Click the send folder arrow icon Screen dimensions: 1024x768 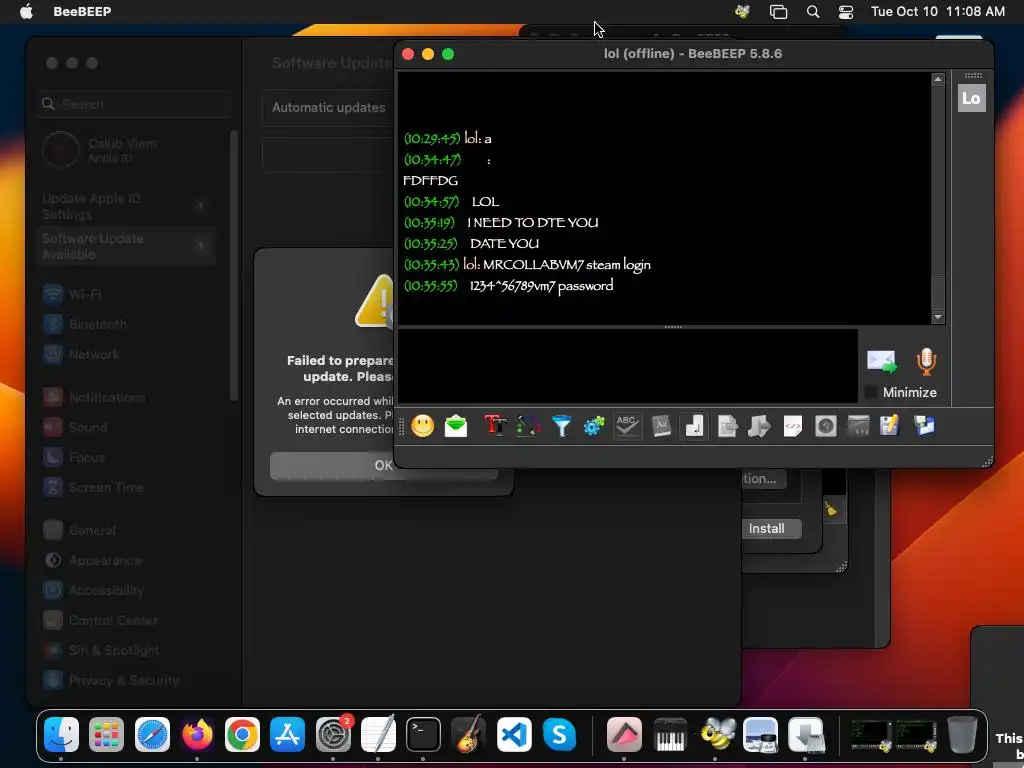click(759, 426)
